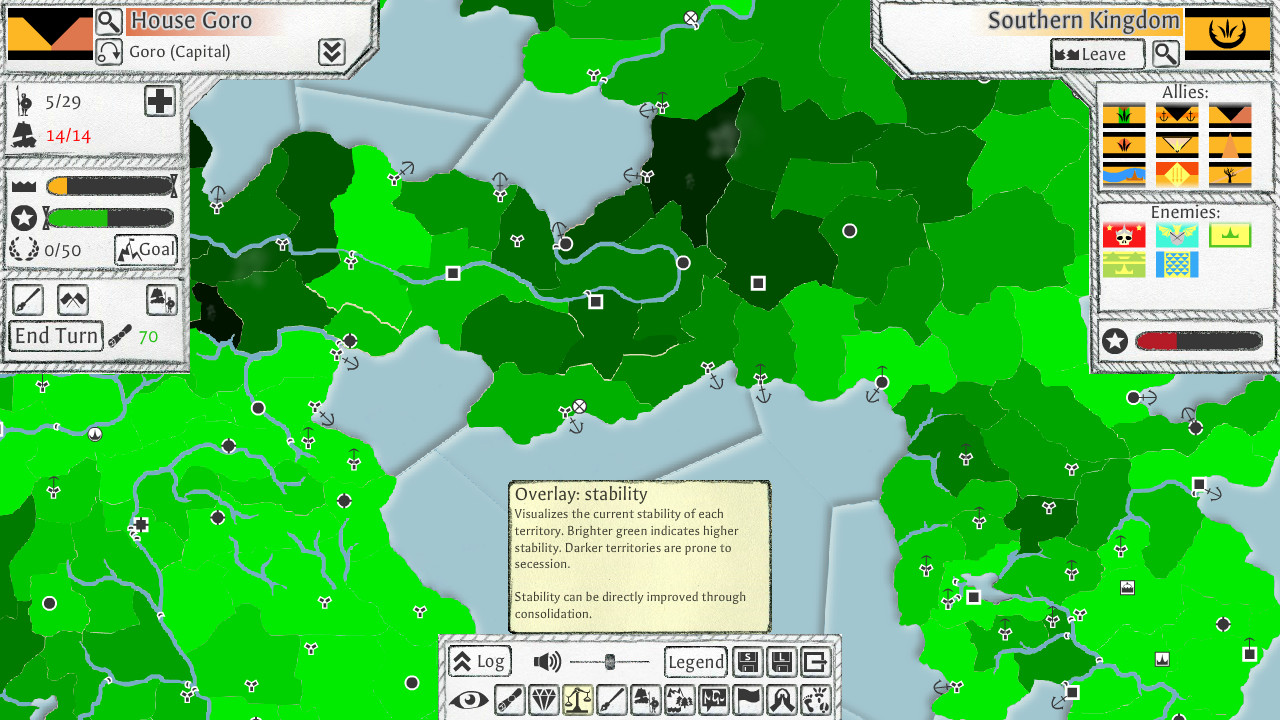
Task: Mute audio with the speaker icon
Action: pos(547,661)
